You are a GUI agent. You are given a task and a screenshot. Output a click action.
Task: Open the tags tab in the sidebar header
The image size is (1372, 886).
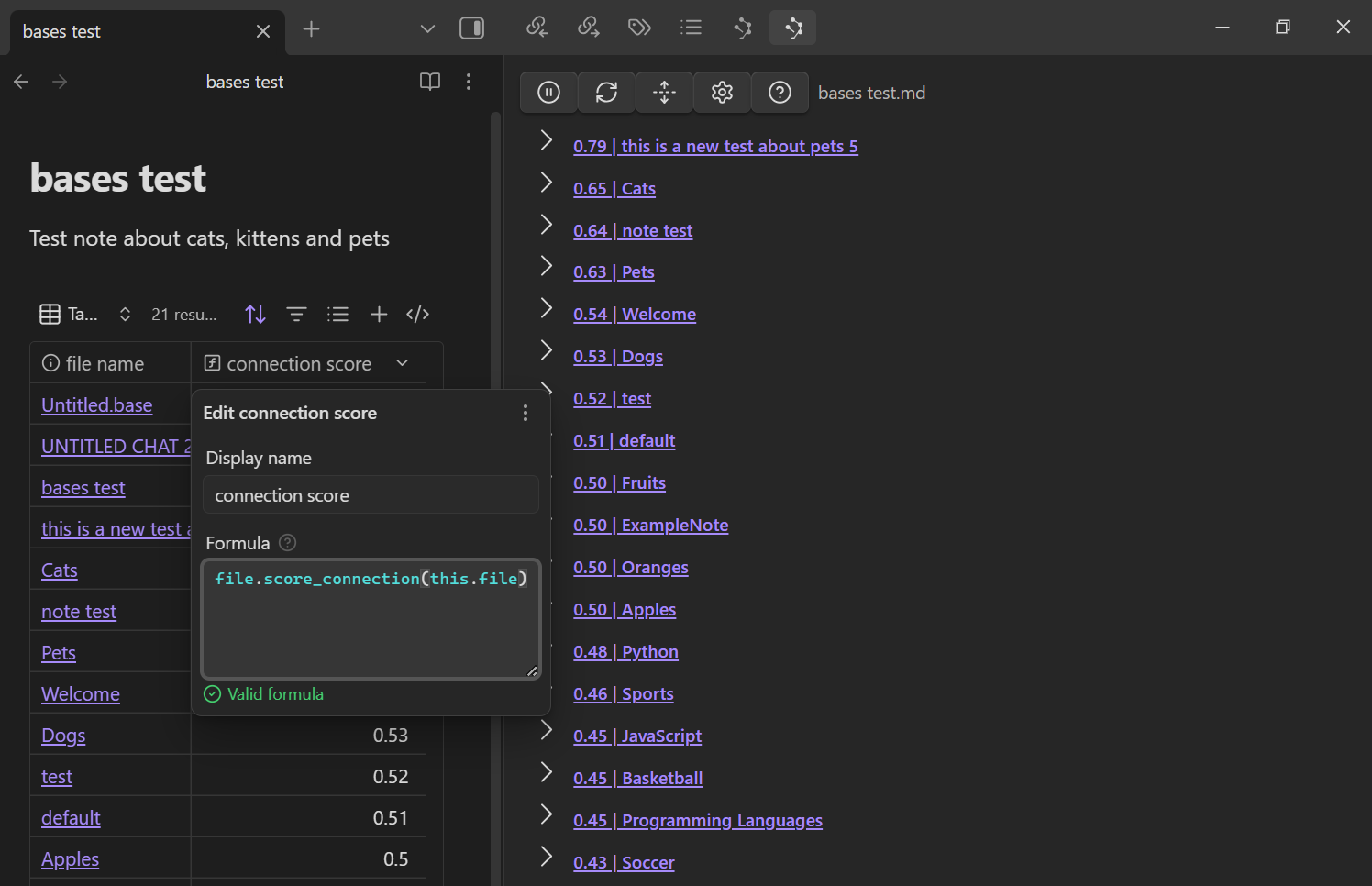click(x=639, y=28)
